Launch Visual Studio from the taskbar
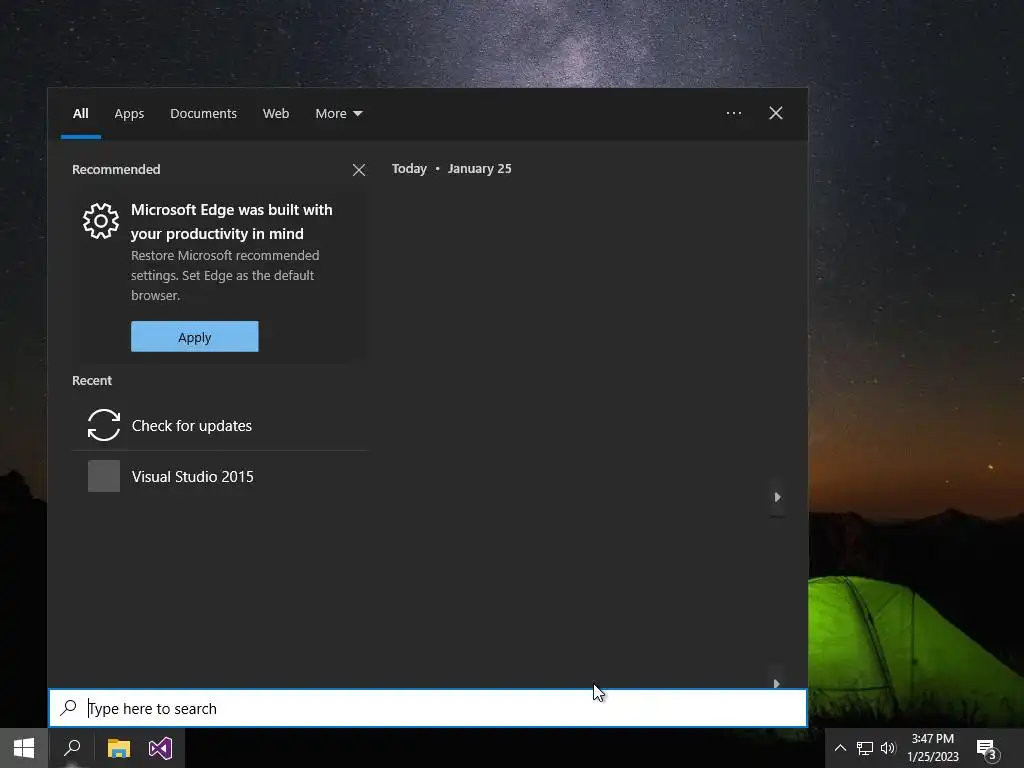This screenshot has width=1024, height=768. pyautogui.click(x=161, y=748)
